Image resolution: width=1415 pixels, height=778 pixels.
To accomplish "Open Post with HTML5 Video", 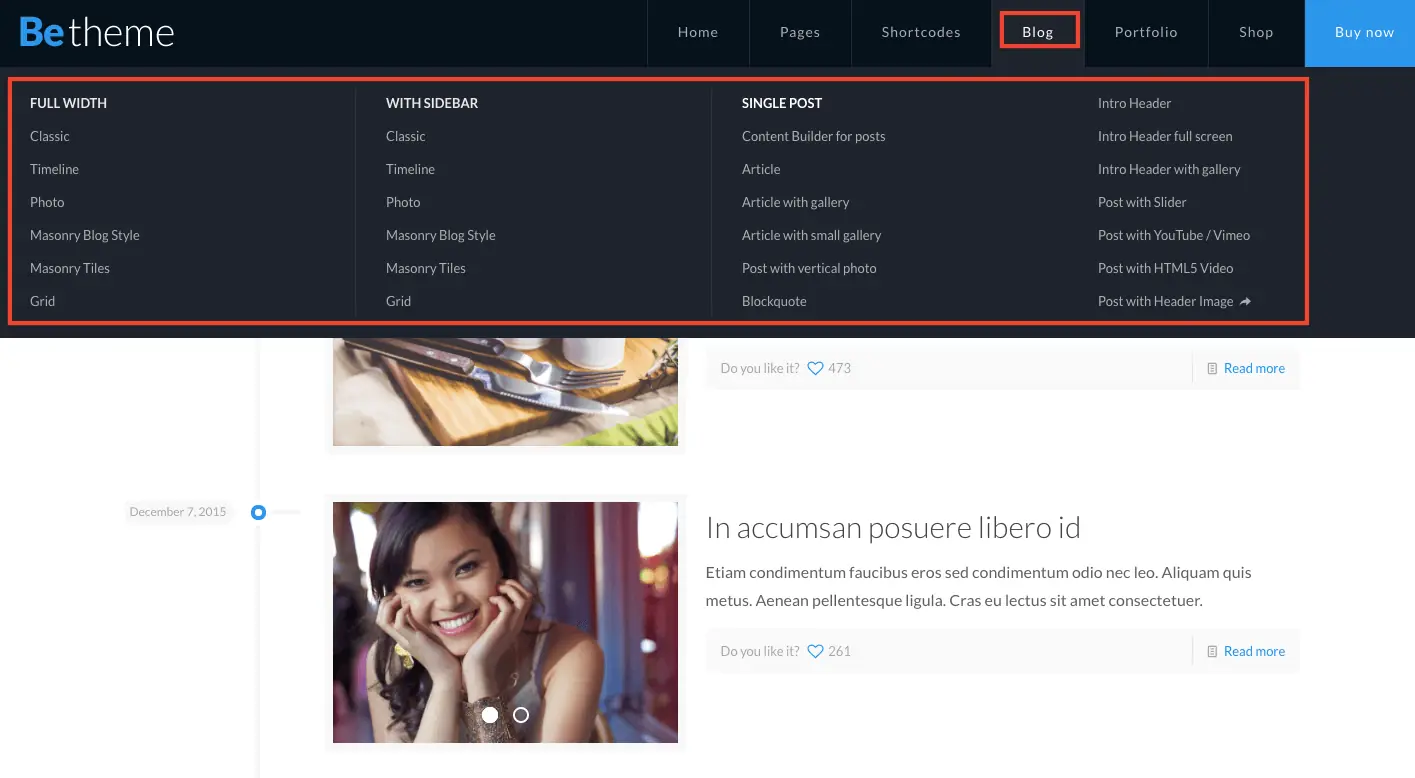I will point(1166,268).
